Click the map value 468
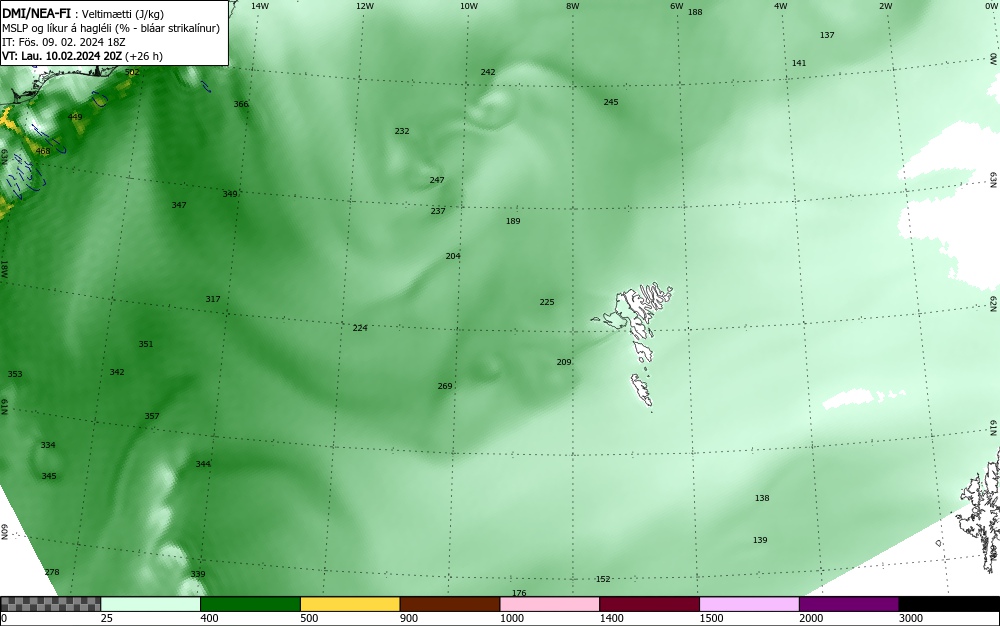 click(x=43, y=151)
